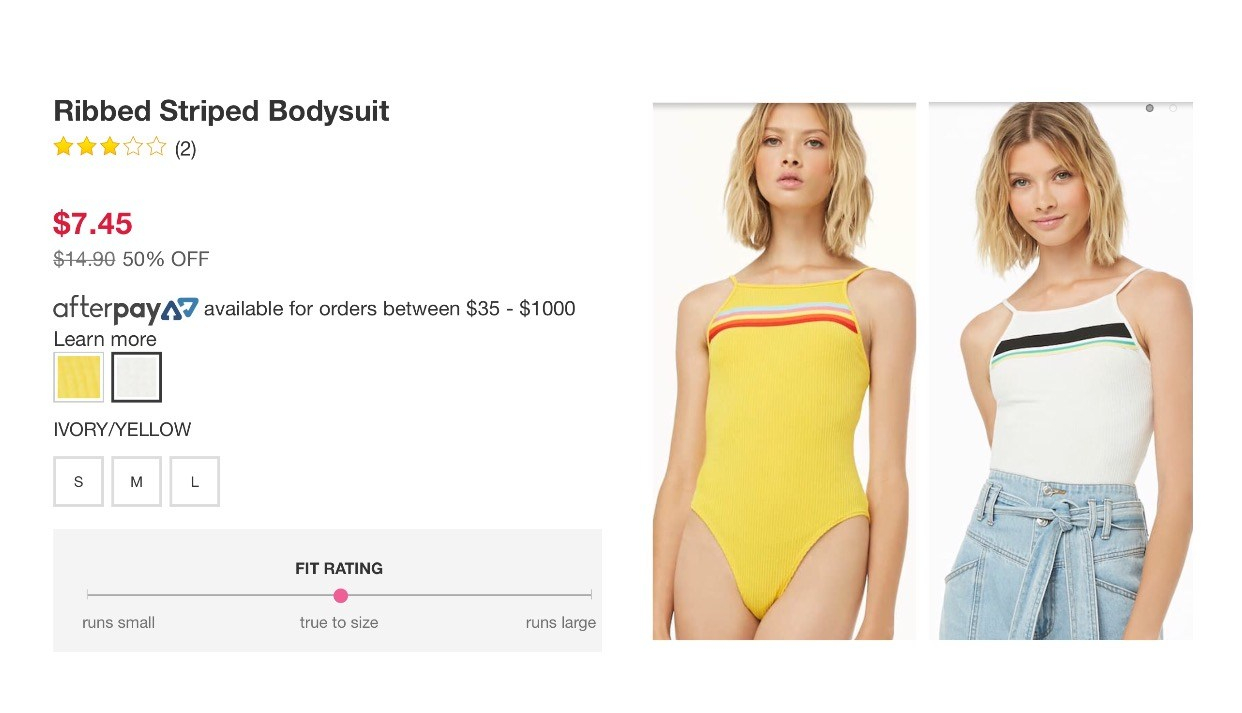The width and height of the screenshot is (1242, 713).
Task: Choose size M
Action: 136,482
